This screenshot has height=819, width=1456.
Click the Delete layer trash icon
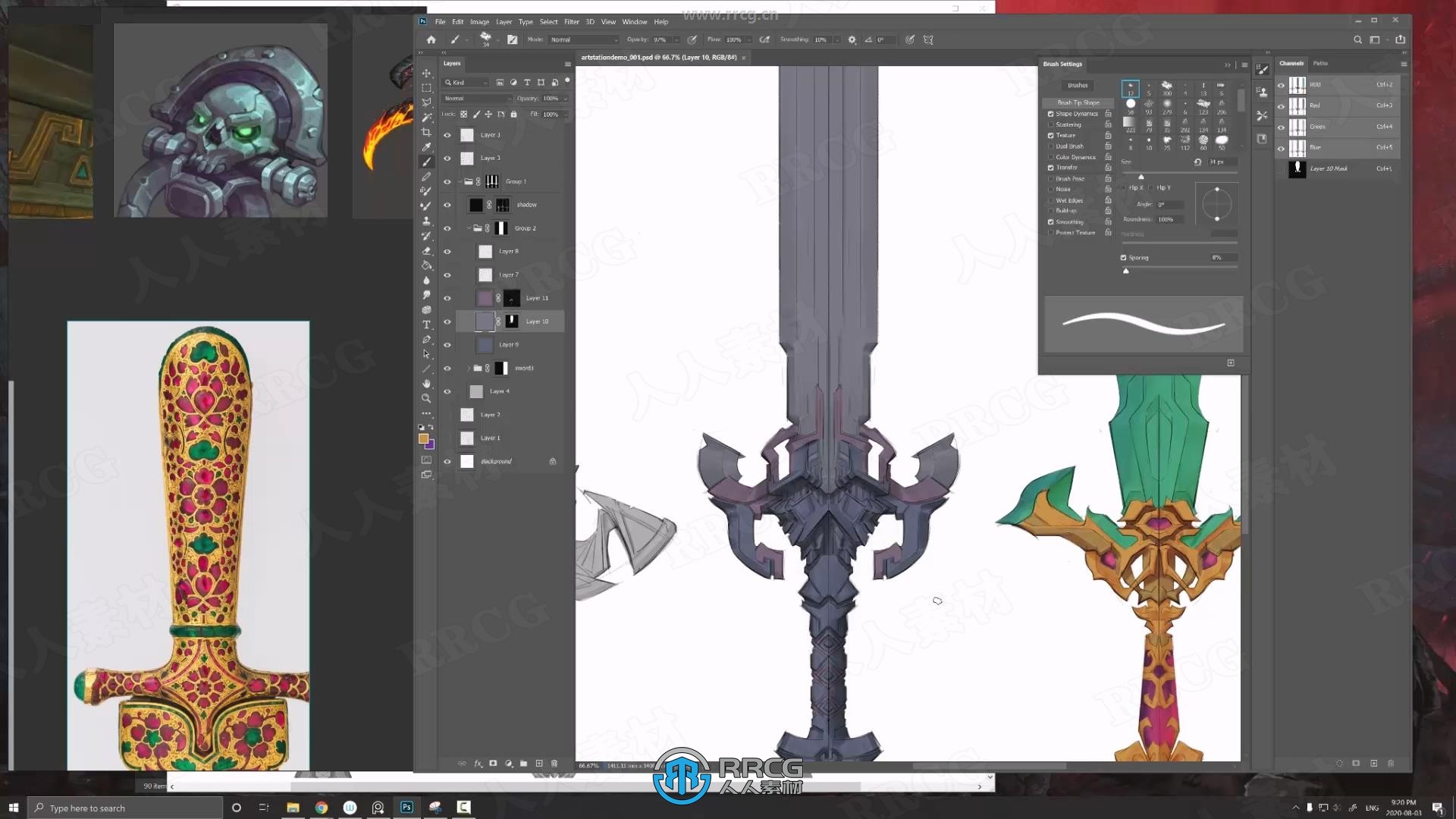coord(554,764)
